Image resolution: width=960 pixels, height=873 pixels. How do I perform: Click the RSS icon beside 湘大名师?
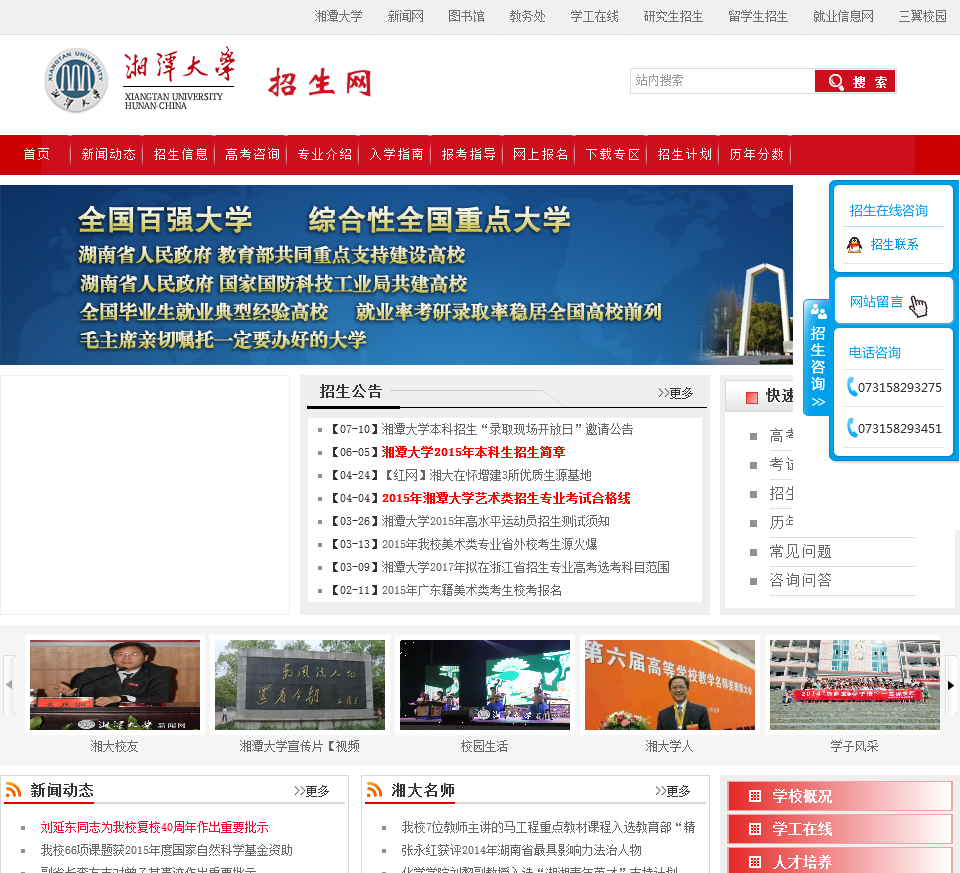tap(375, 790)
